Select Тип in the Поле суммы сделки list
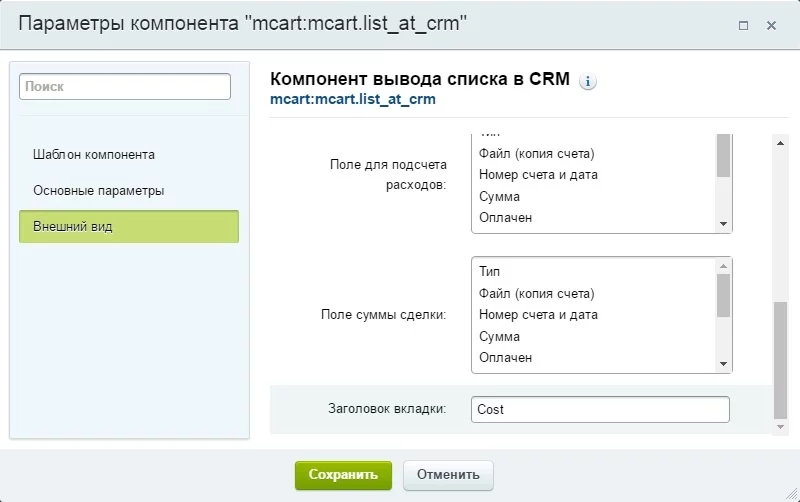This screenshot has width=800, height=502. 489,272
